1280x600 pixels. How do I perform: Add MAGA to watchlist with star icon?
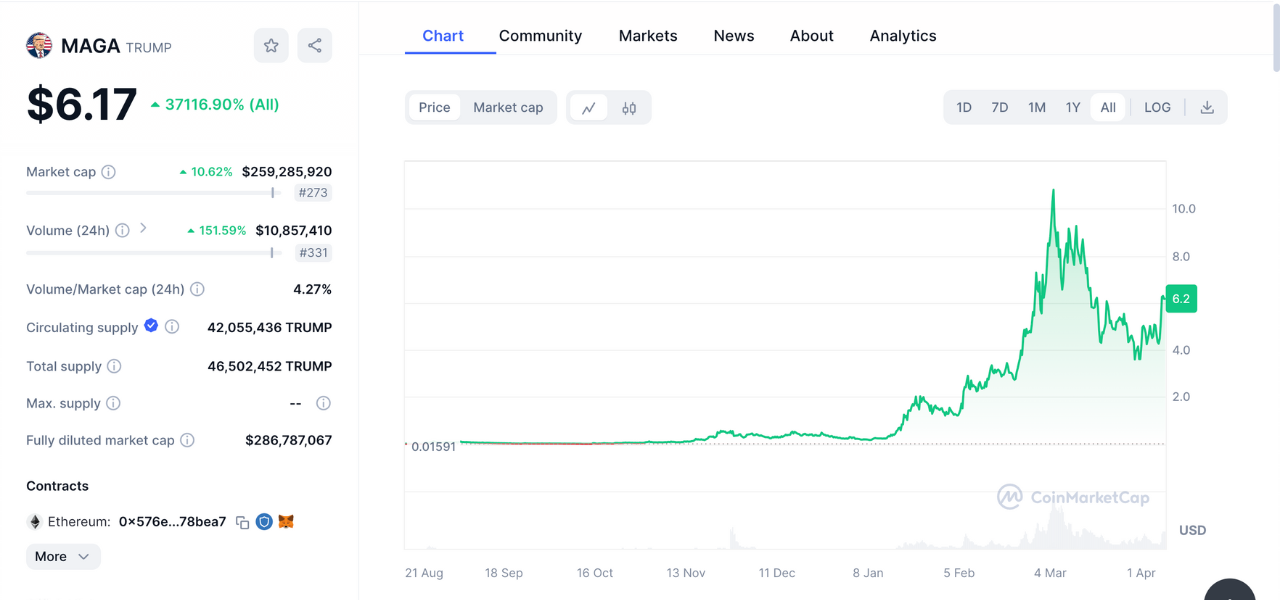point(271,45)
